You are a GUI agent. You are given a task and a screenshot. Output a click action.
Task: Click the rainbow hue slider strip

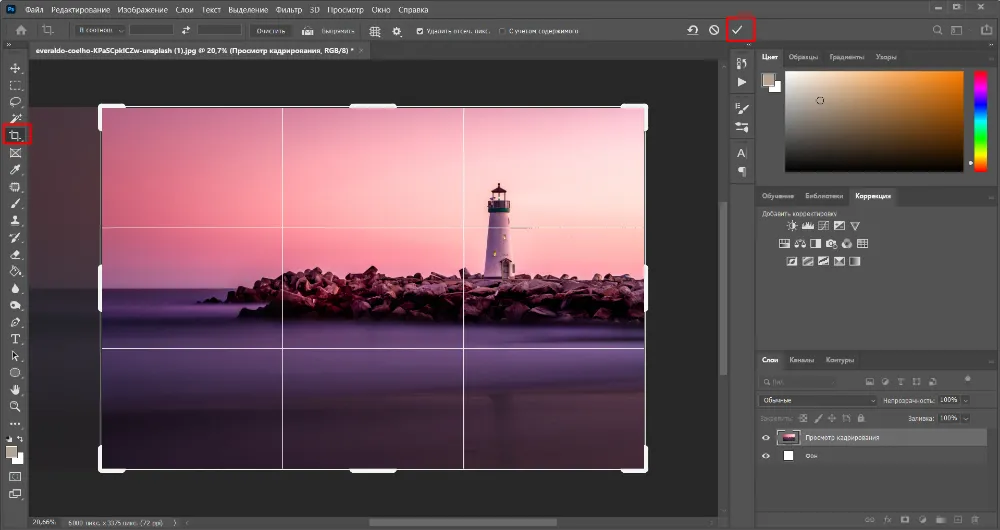click(980, 120)
